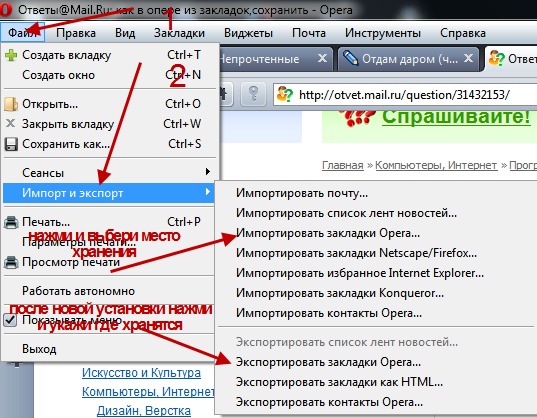Click the Opera logo in the title bar
This screenshot has height=418, width=537.
5,10
